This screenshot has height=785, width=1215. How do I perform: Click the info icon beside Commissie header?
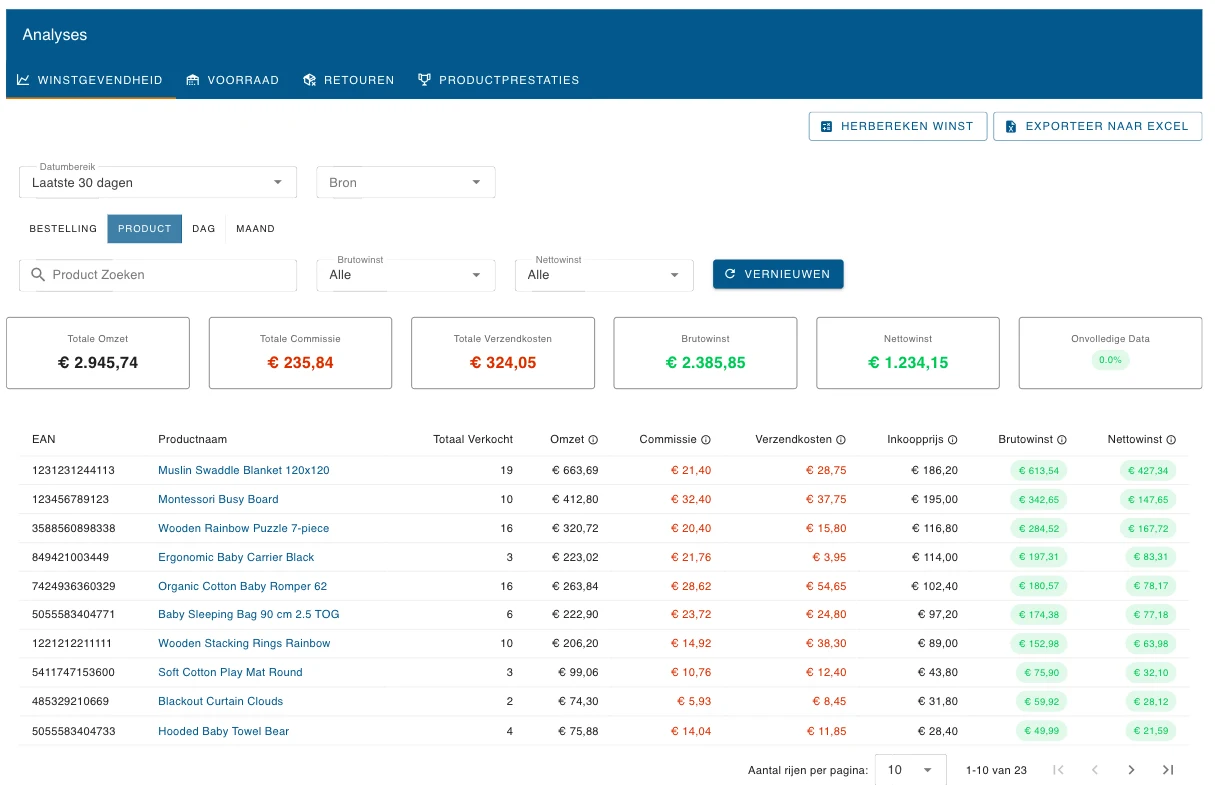pos(706,440)
